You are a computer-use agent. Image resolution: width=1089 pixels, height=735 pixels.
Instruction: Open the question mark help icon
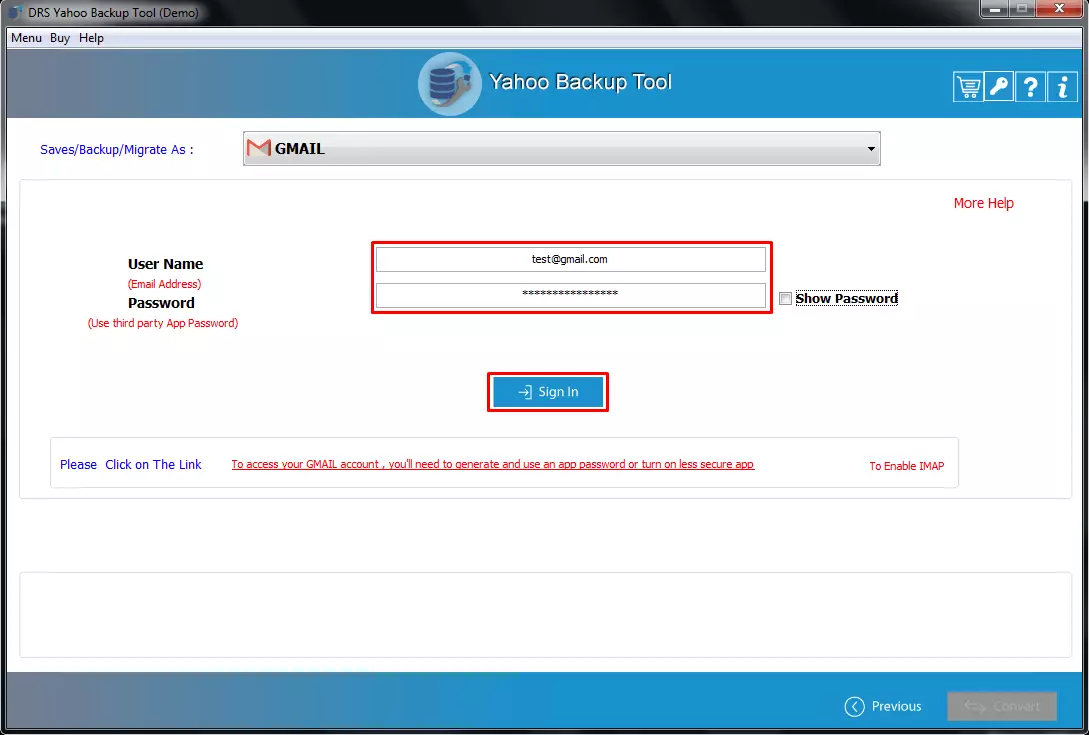tap(1031, 87)
